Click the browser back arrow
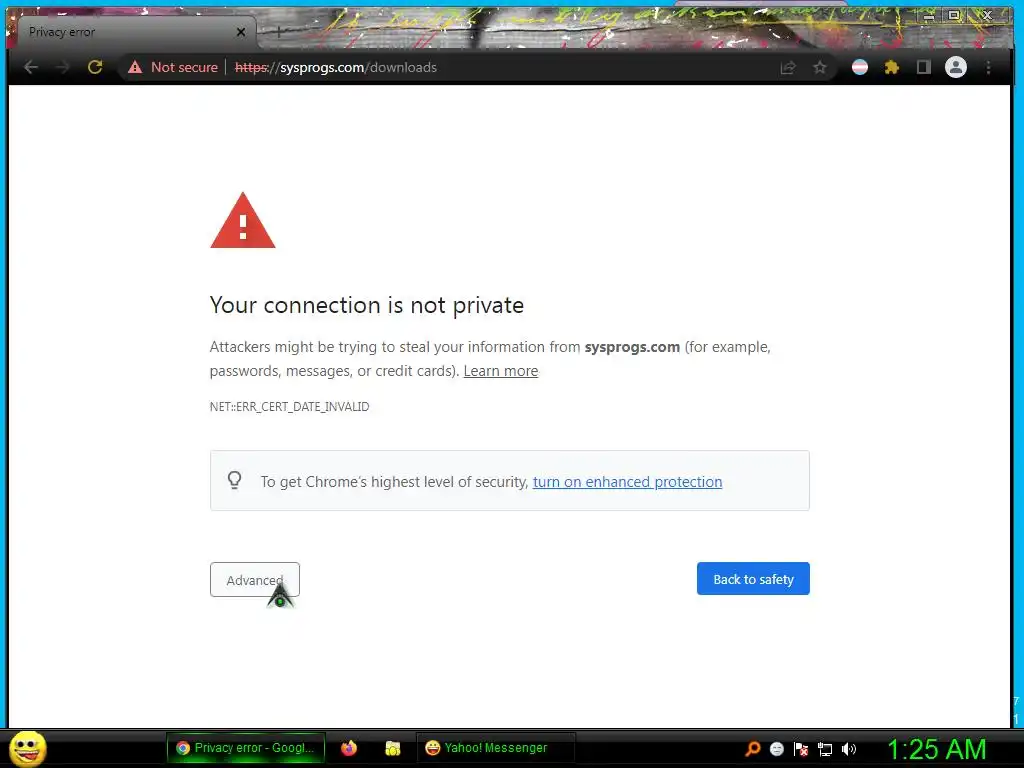The image size is (1024, 768). [x=31, y=67]
